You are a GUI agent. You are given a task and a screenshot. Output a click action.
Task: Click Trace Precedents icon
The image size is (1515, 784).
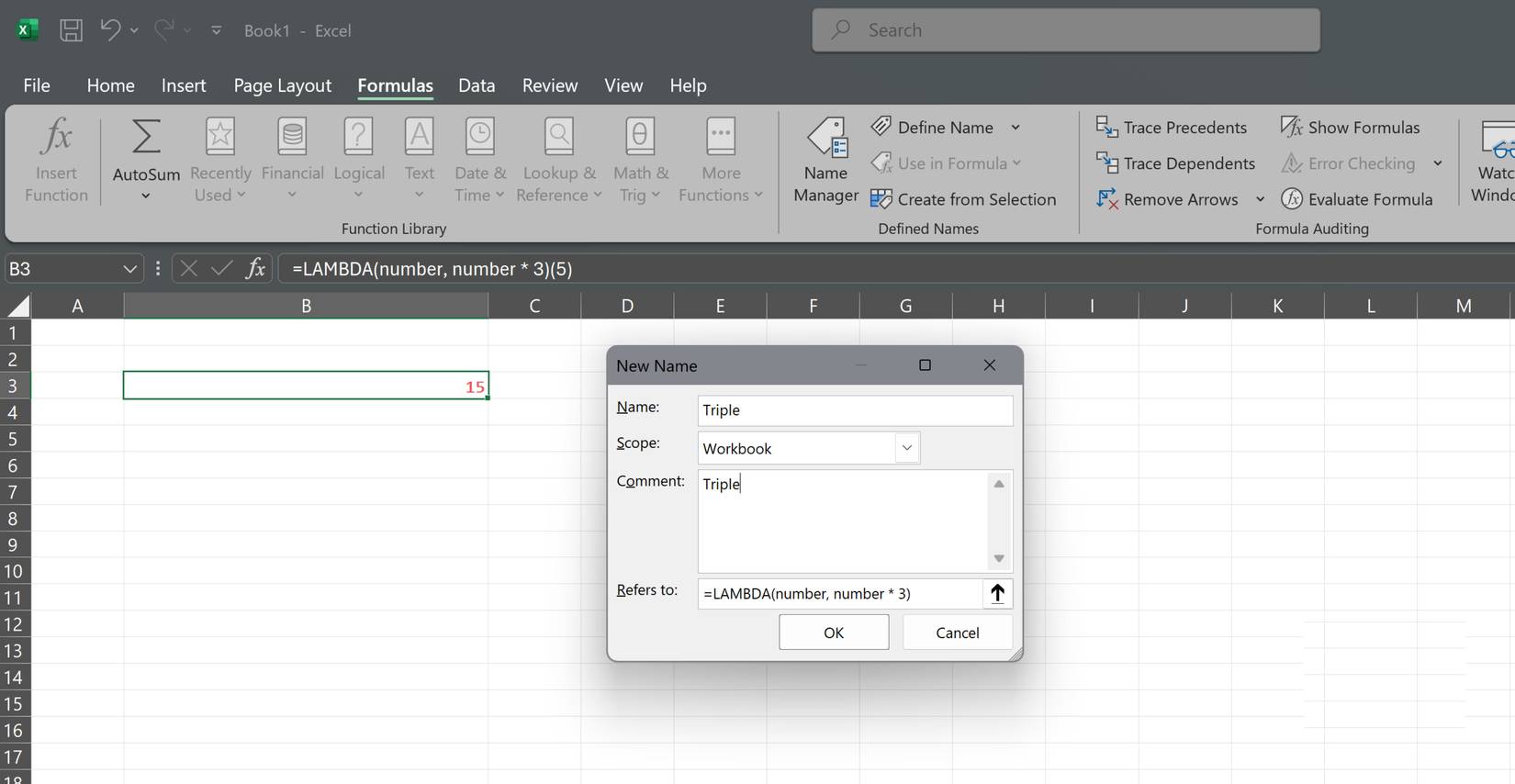click(x=1106, y=128)
